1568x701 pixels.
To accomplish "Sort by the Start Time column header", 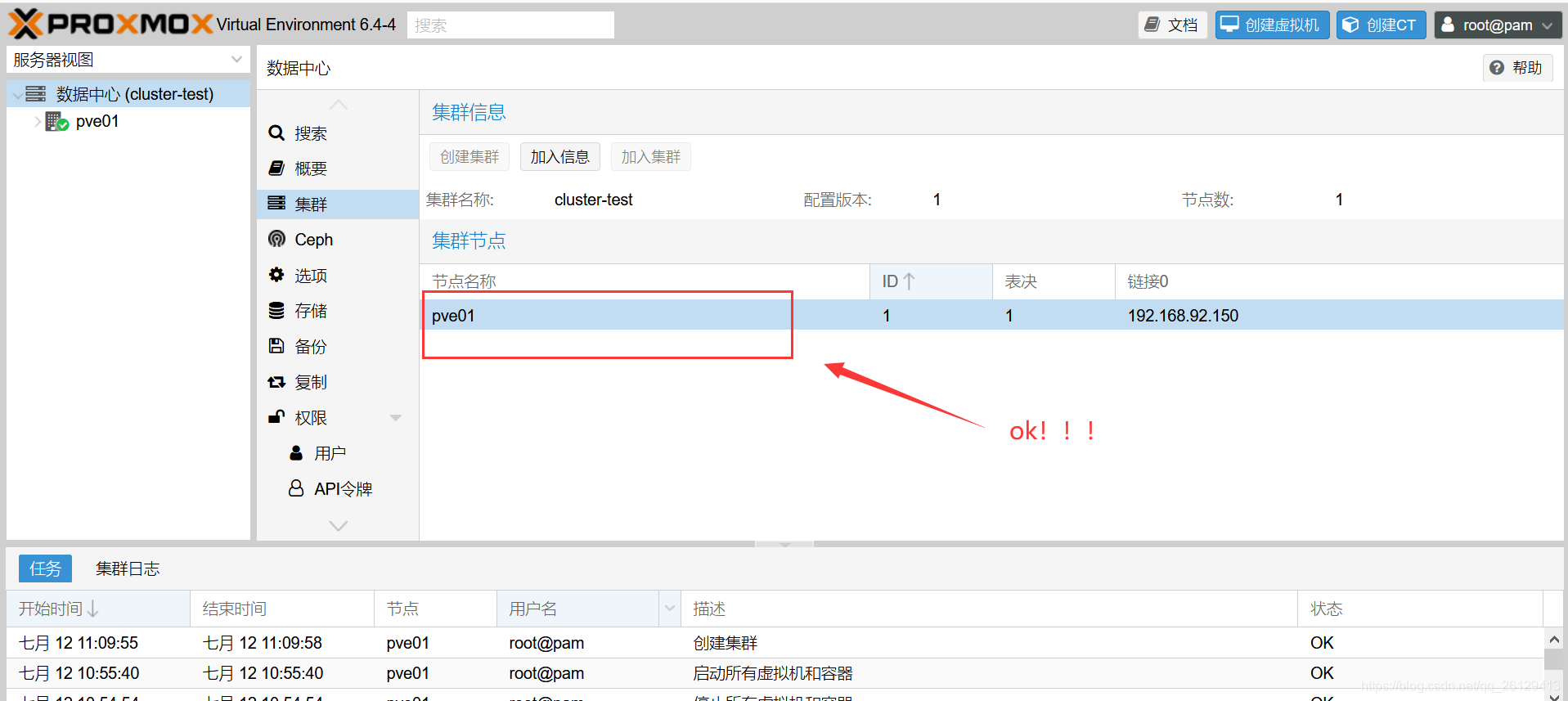I will click(98, 609).
